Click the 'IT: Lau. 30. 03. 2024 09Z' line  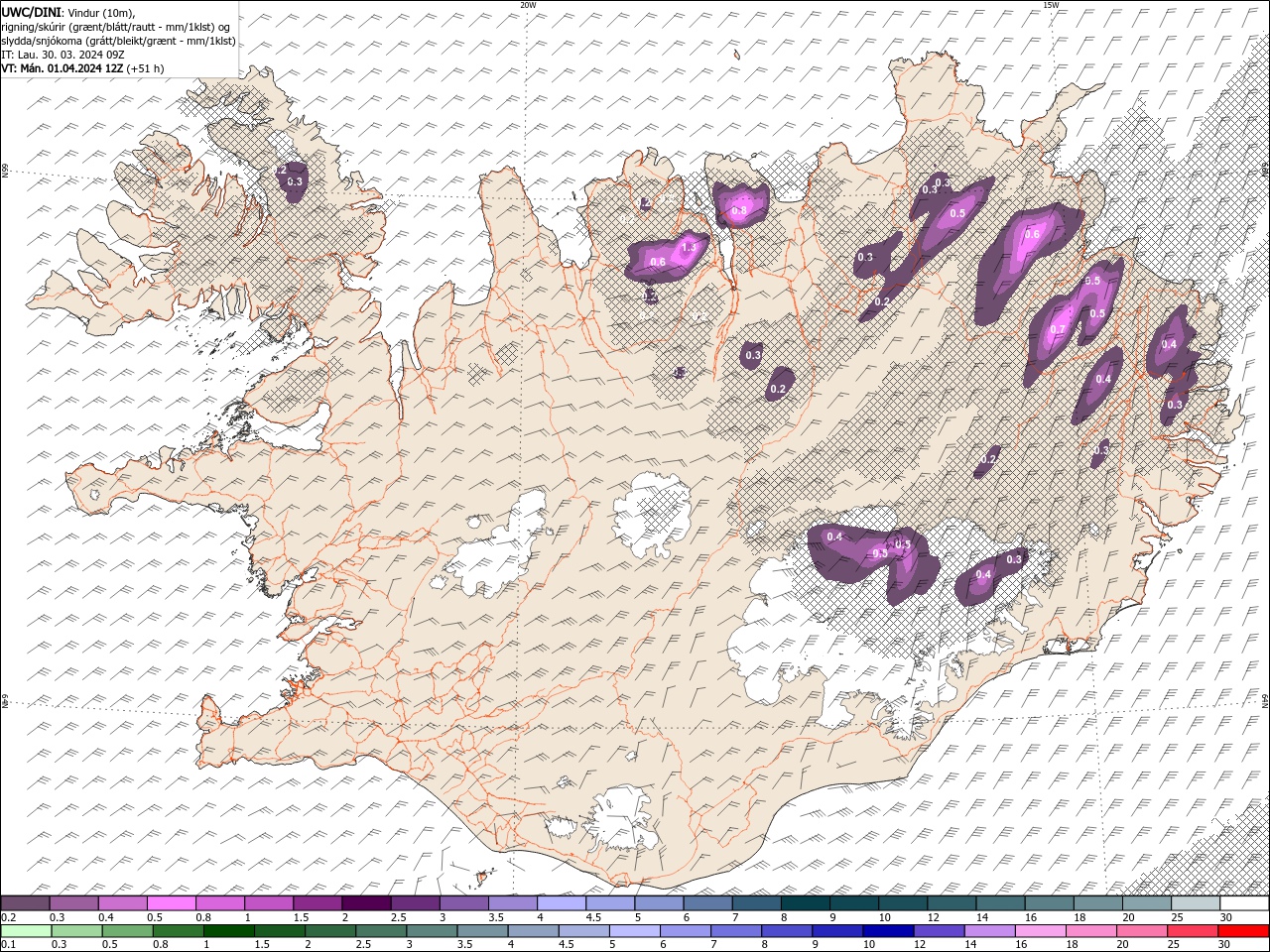click(x=63, y=55)
